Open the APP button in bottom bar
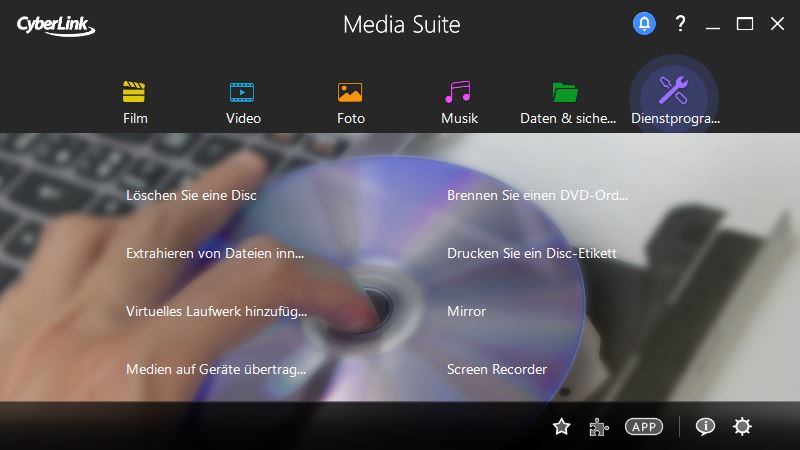 pyautogui.click(x=644, y=427)
